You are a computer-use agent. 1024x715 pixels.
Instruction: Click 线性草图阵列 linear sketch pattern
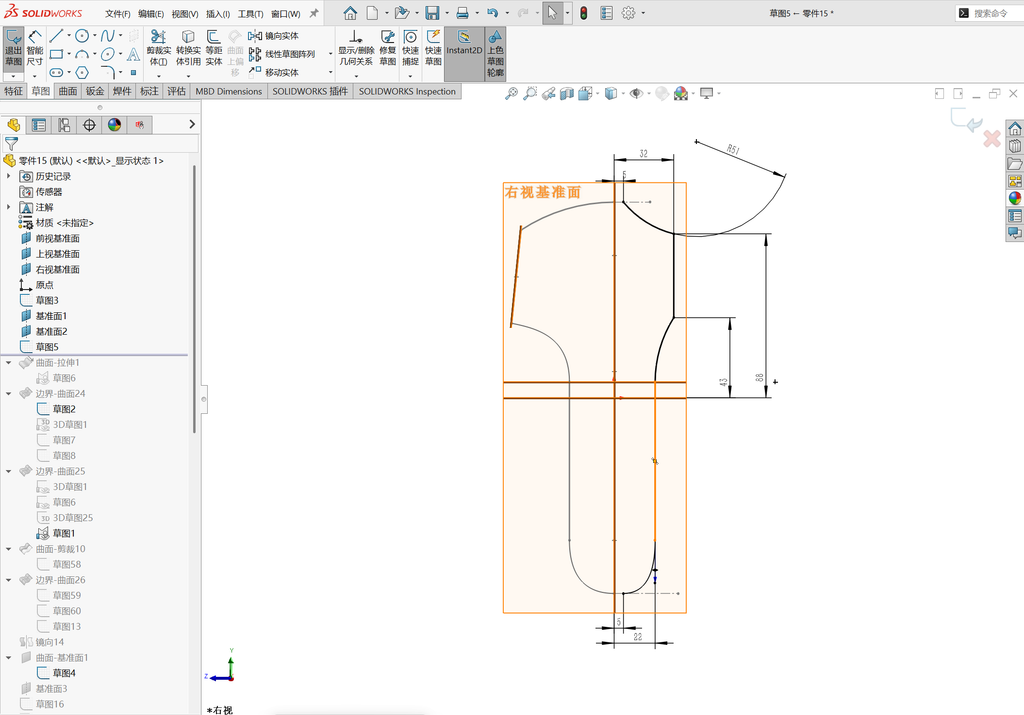click(x=282, y=54)
